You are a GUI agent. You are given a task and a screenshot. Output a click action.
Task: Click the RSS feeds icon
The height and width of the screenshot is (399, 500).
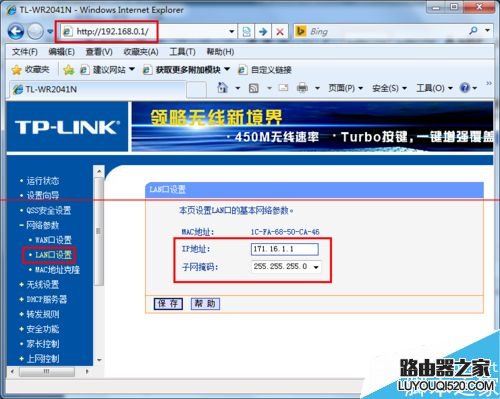[x=254, y=88]
